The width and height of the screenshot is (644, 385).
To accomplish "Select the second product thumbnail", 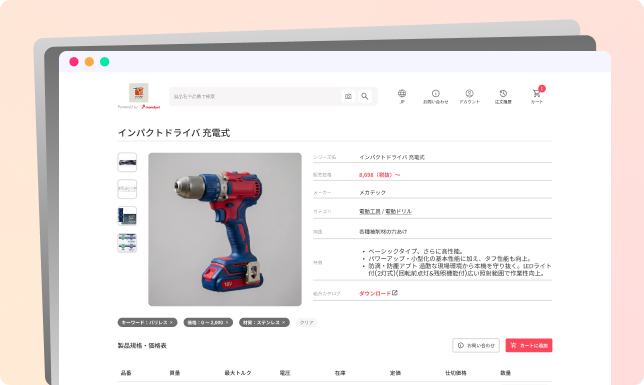I will (127, 189).
